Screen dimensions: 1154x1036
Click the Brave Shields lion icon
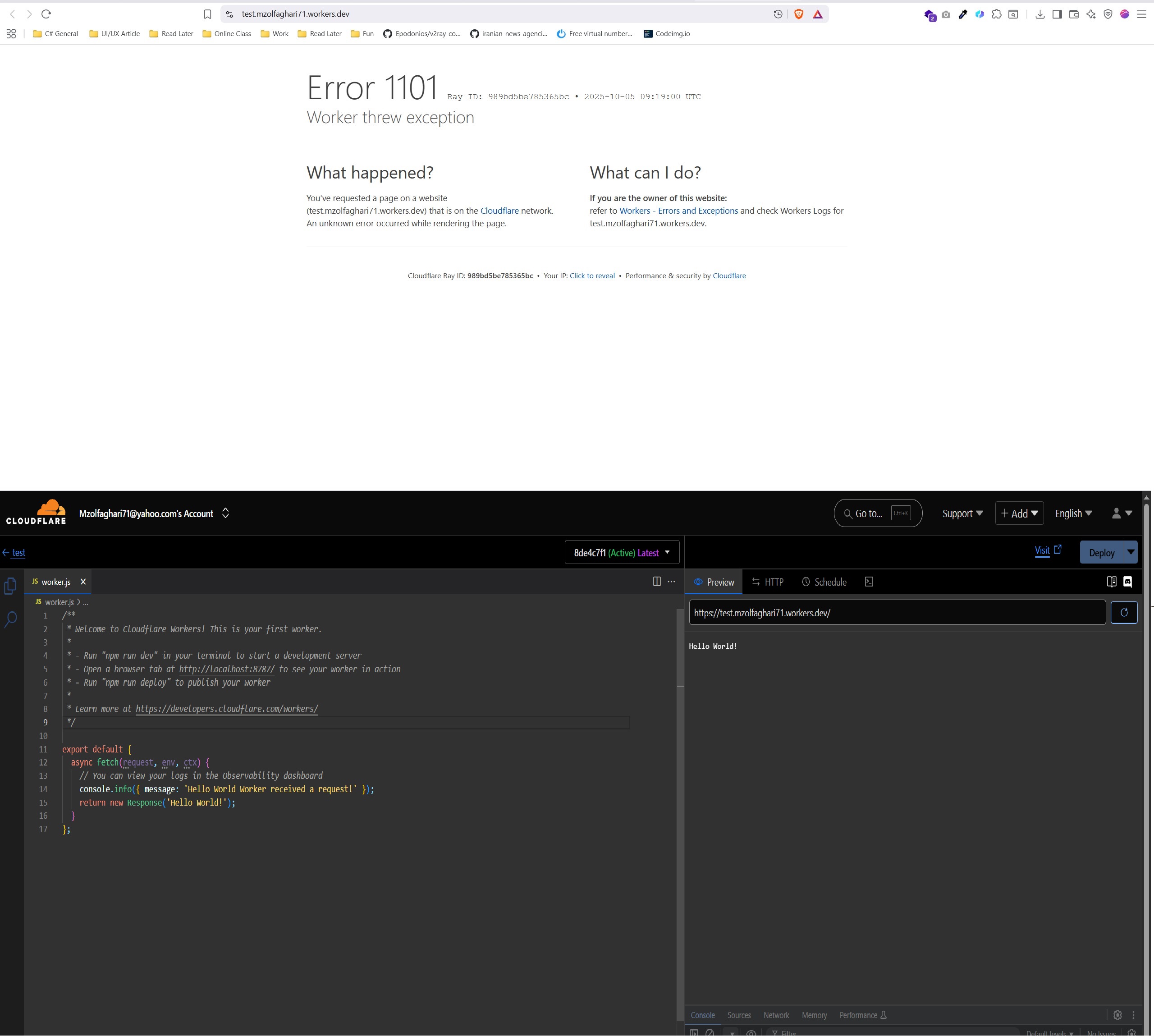point(799,14)
